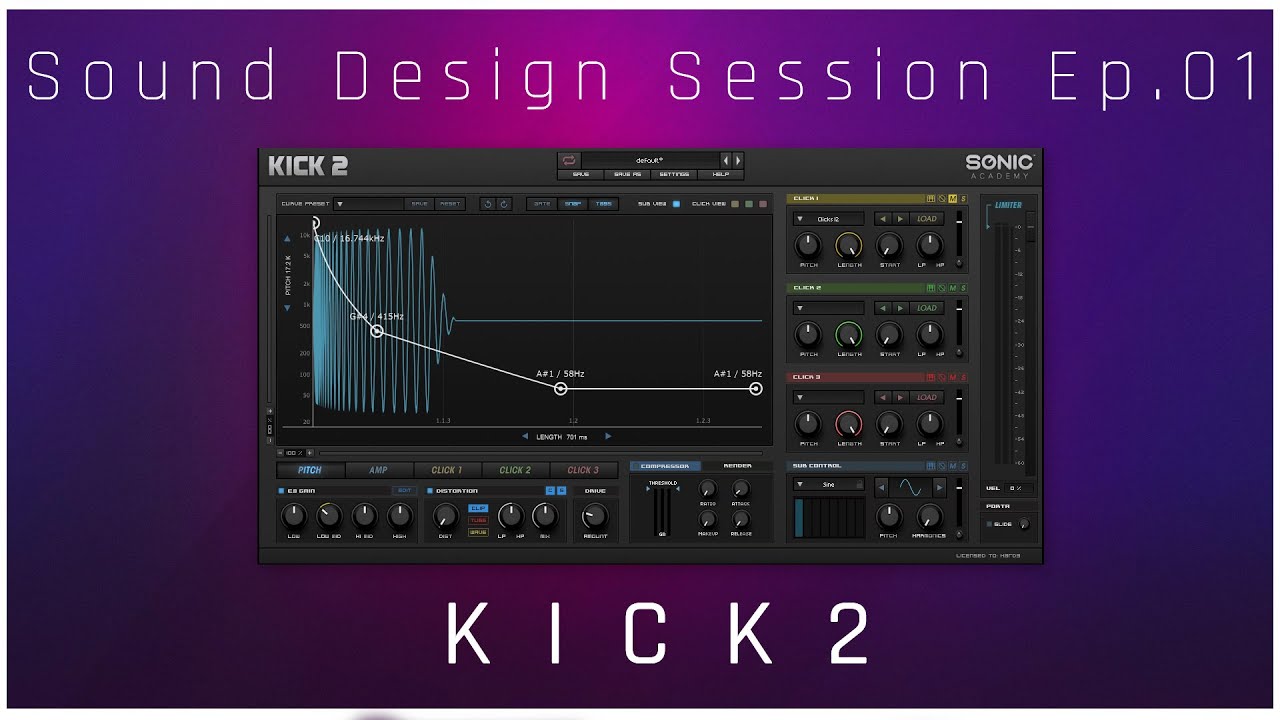Click the Click 2 Length knob

pos(848,334)
